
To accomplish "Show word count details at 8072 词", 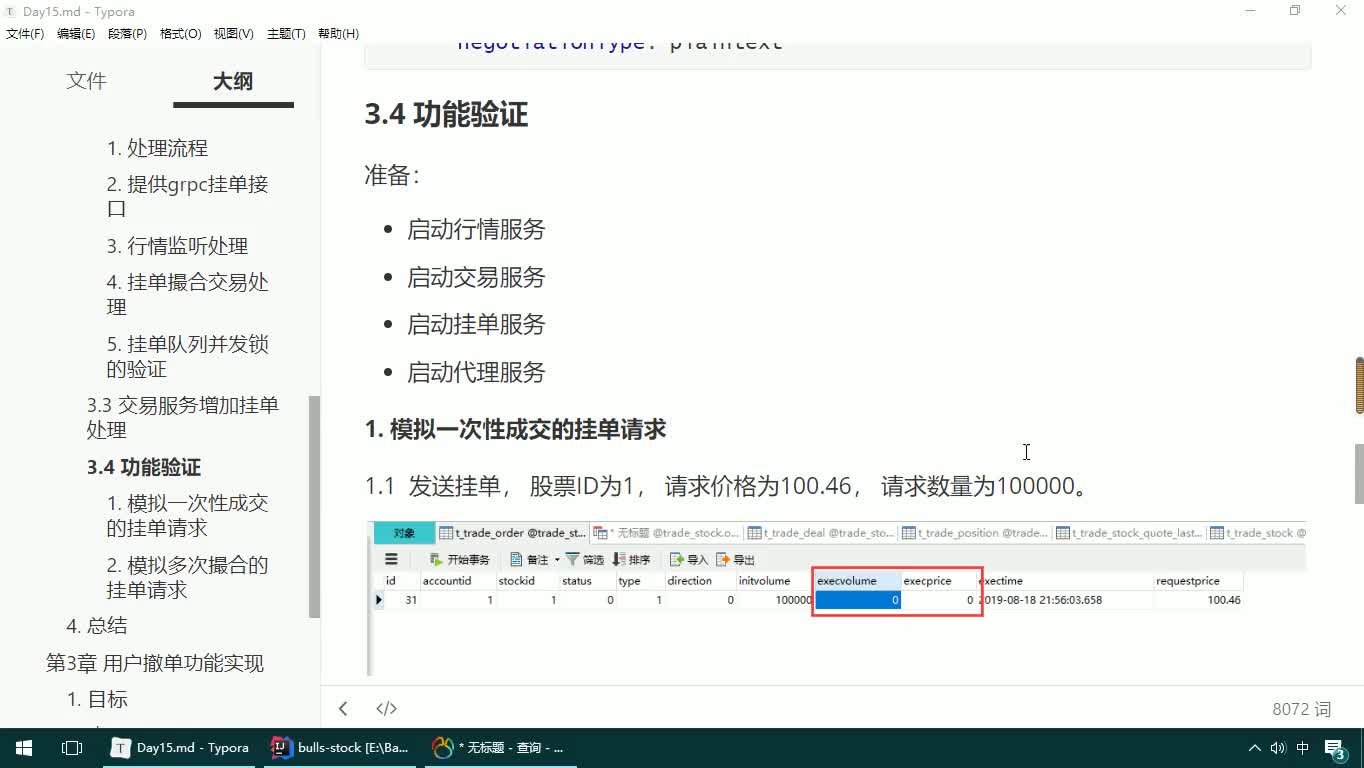I will 1302,709.
